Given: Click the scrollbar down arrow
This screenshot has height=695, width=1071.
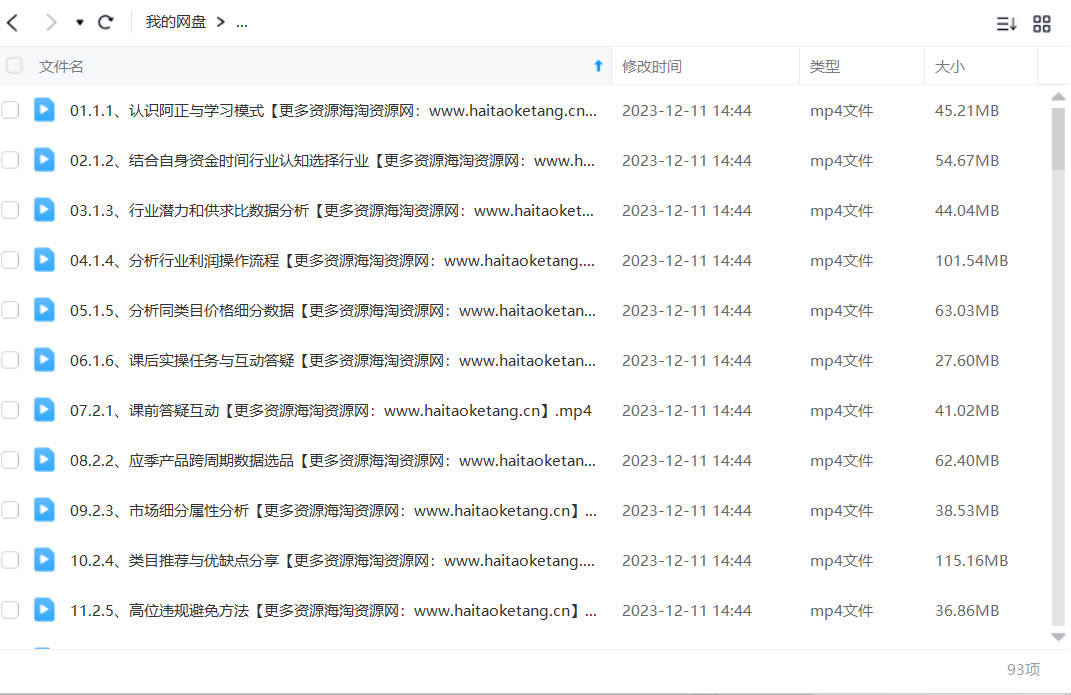Looking at the screenshot, I should pos(1058,637).
